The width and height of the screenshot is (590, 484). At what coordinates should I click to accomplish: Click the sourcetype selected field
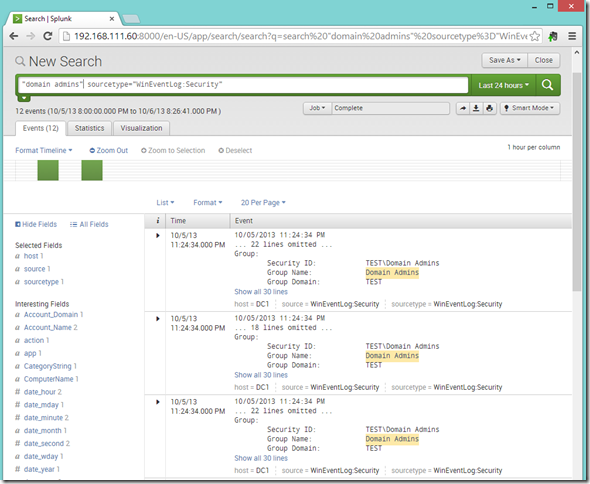point(41,282)
